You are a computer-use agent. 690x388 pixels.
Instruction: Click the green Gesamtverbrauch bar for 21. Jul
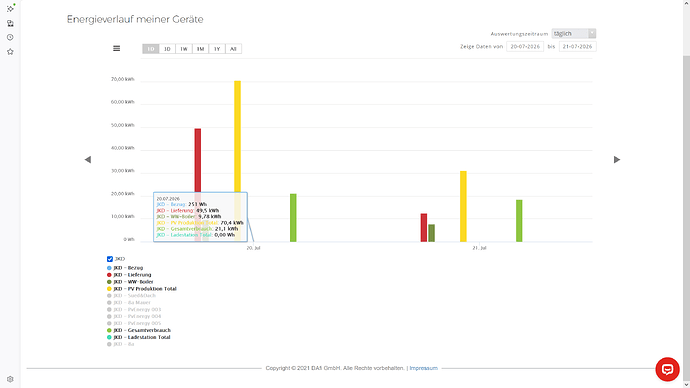point(519,221)
